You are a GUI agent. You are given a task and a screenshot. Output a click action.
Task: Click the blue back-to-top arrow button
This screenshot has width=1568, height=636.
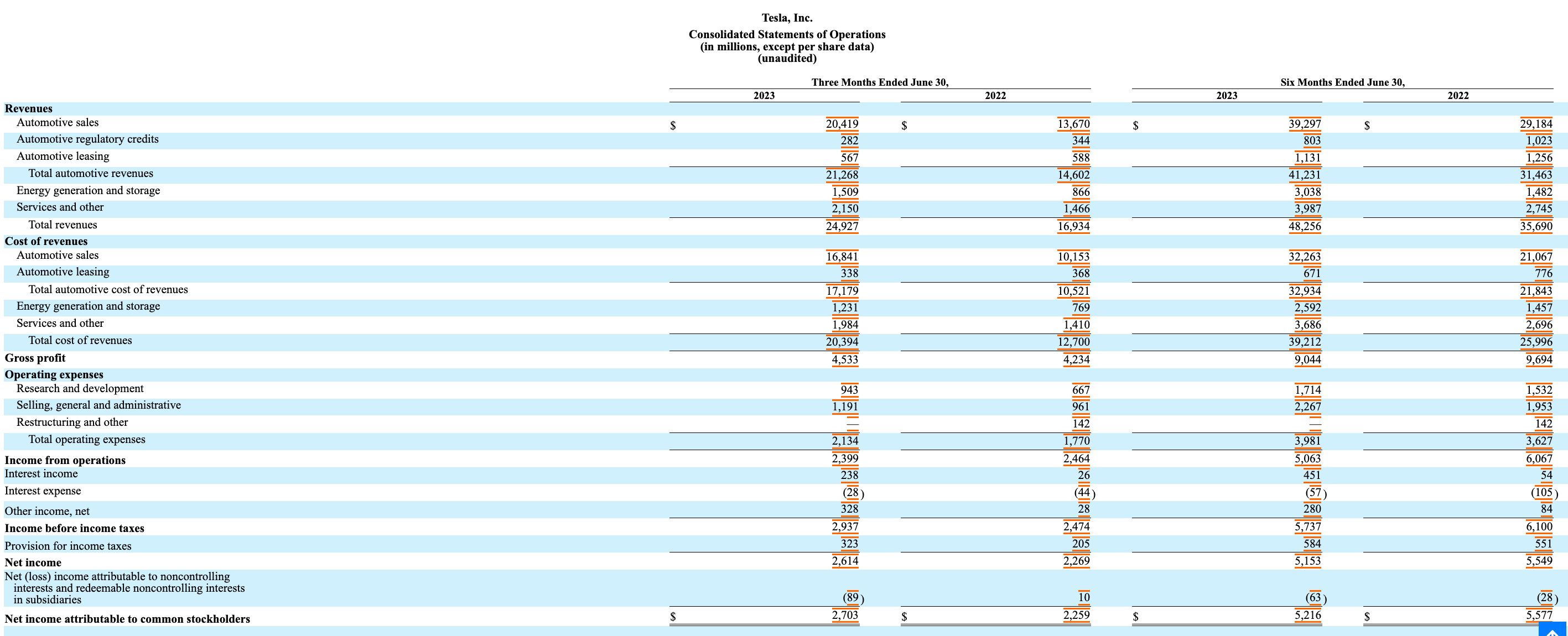click(1552, 629)
